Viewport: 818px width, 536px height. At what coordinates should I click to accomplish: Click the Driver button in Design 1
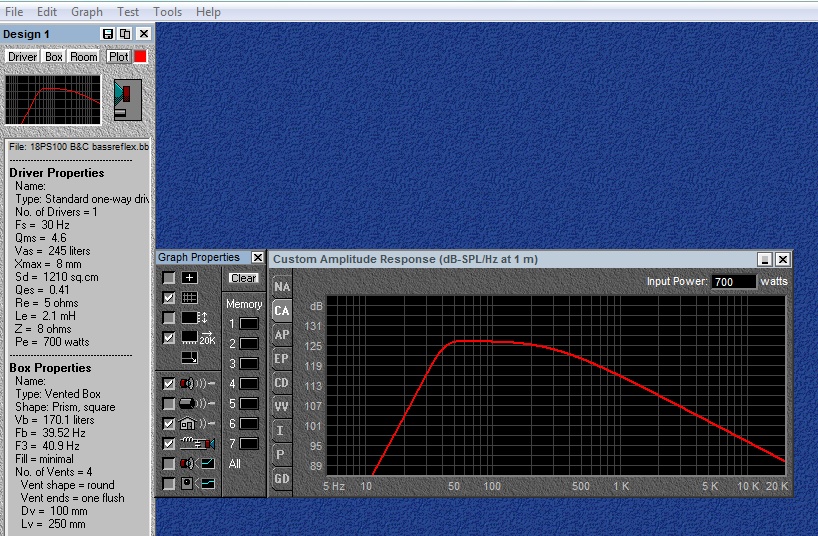click(x=22, y=56)
